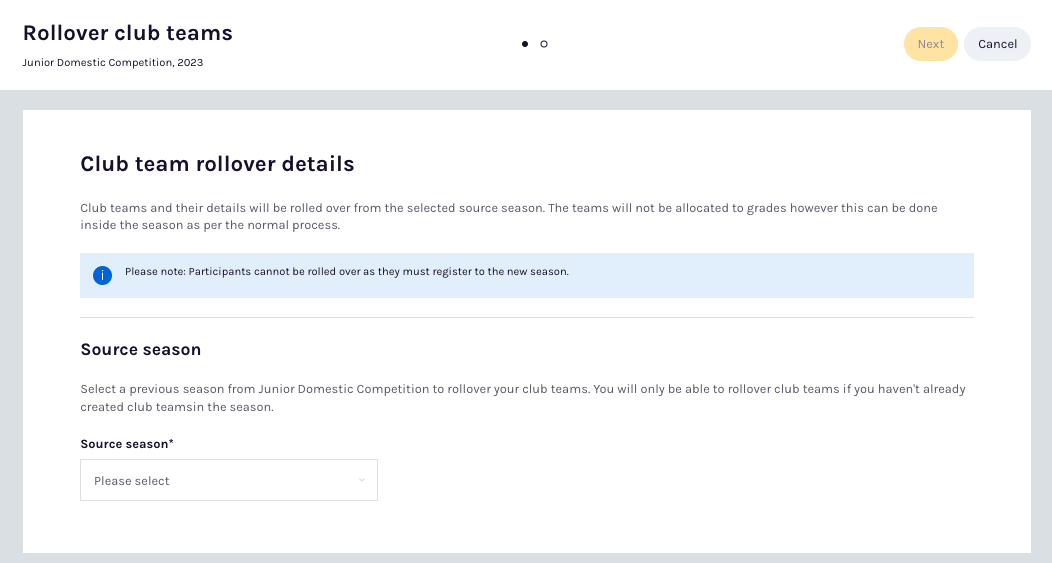The width and height of the screenshot is (1052, 563).
Task: Click the blue info icon in the notice
Action: click(x=102, y=275)
